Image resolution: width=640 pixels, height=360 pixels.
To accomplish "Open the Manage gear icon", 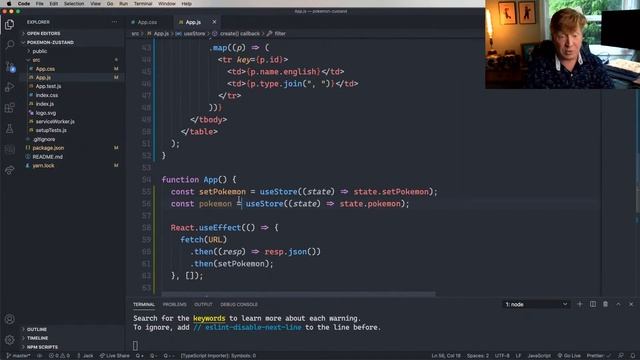I will (x=9, y=339).
